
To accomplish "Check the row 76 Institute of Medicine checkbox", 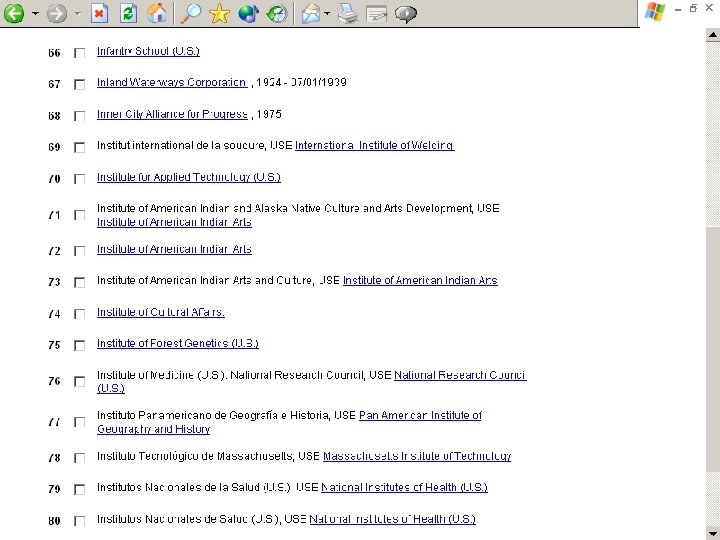I will pos(79,382).
